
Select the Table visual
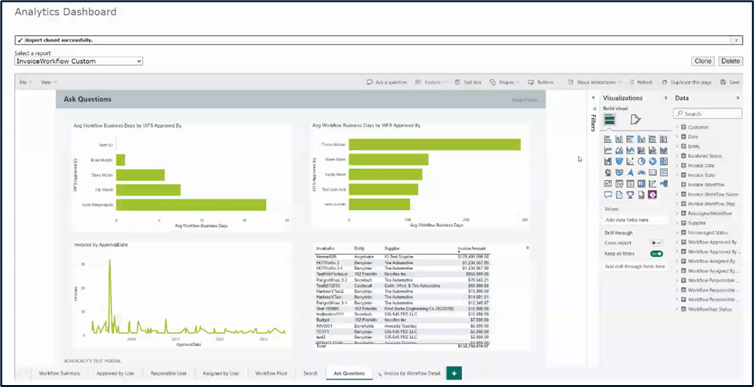pos(630,184)
